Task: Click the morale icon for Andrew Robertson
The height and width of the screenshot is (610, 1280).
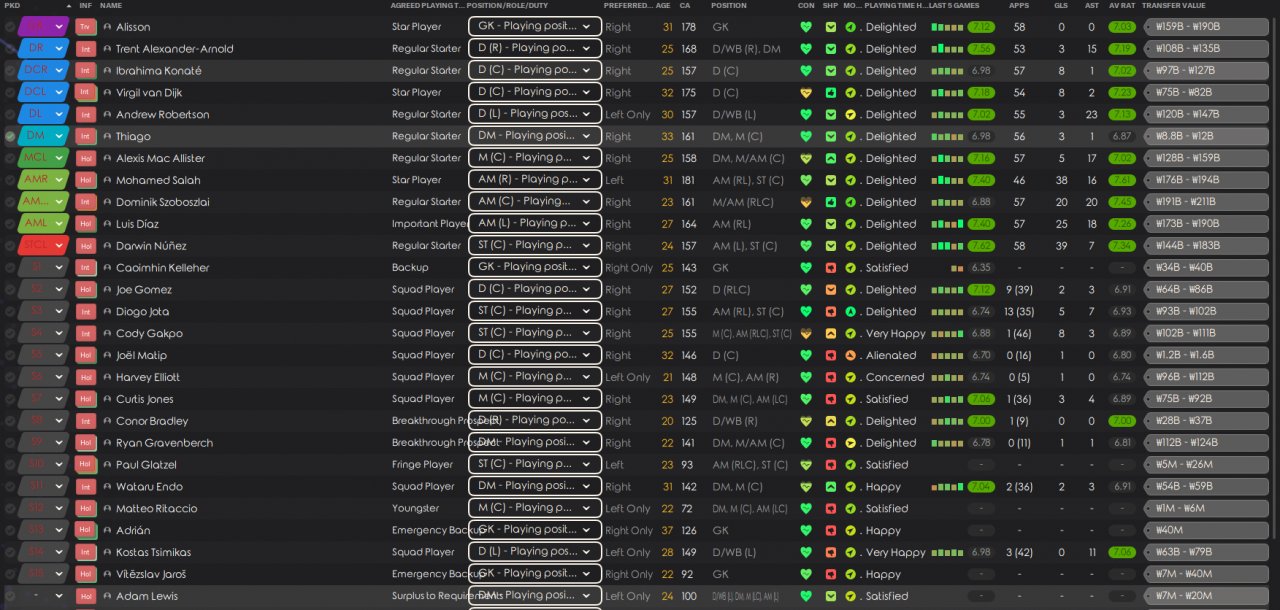Action: click(x=850, y=114)
